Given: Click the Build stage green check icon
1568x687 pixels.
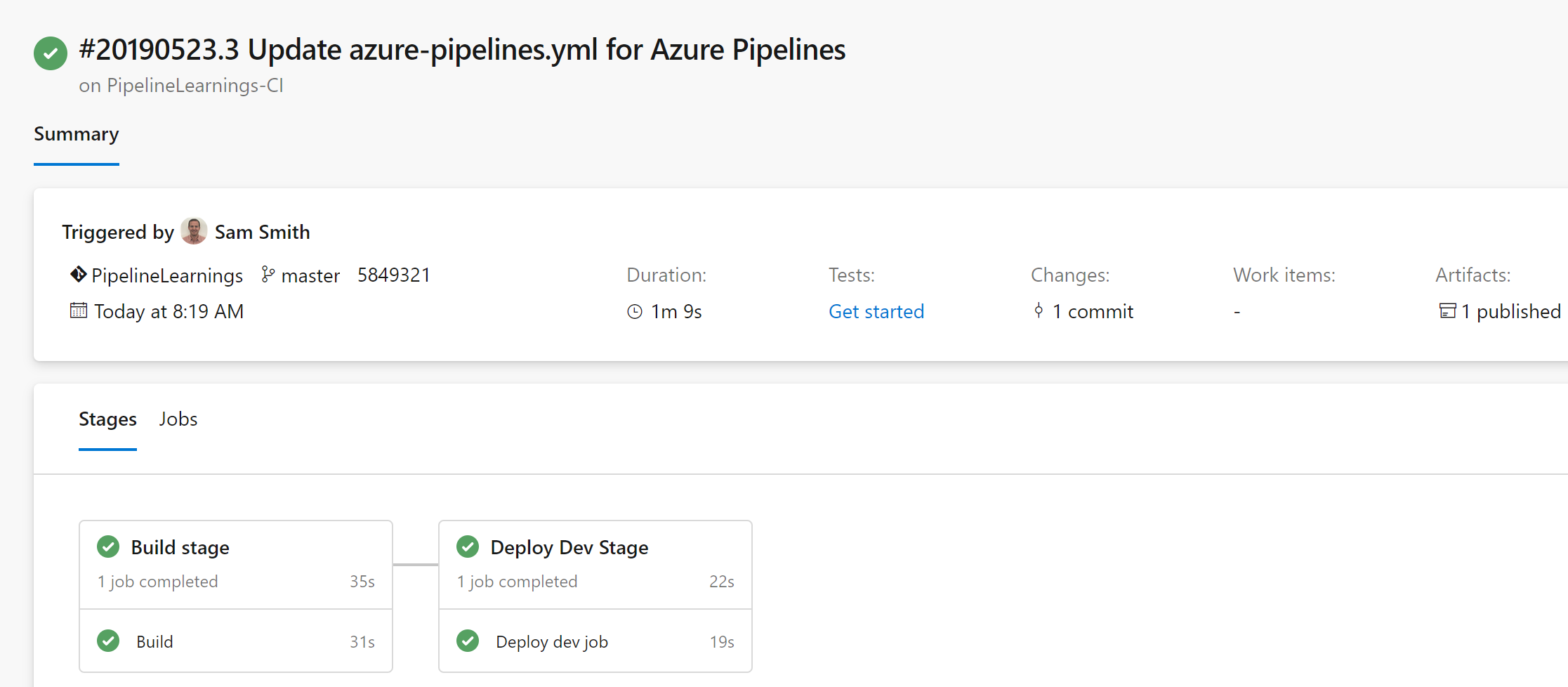Looking at the screenshot, I should 108,547.
